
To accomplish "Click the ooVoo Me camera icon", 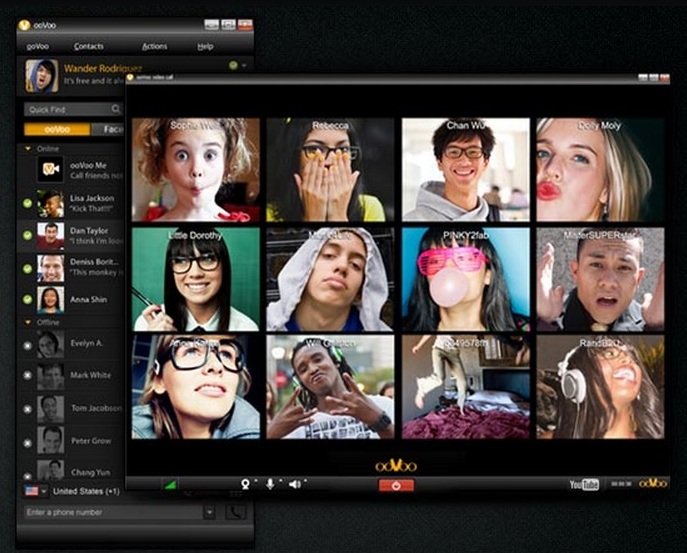I will (x=50, y=169).
